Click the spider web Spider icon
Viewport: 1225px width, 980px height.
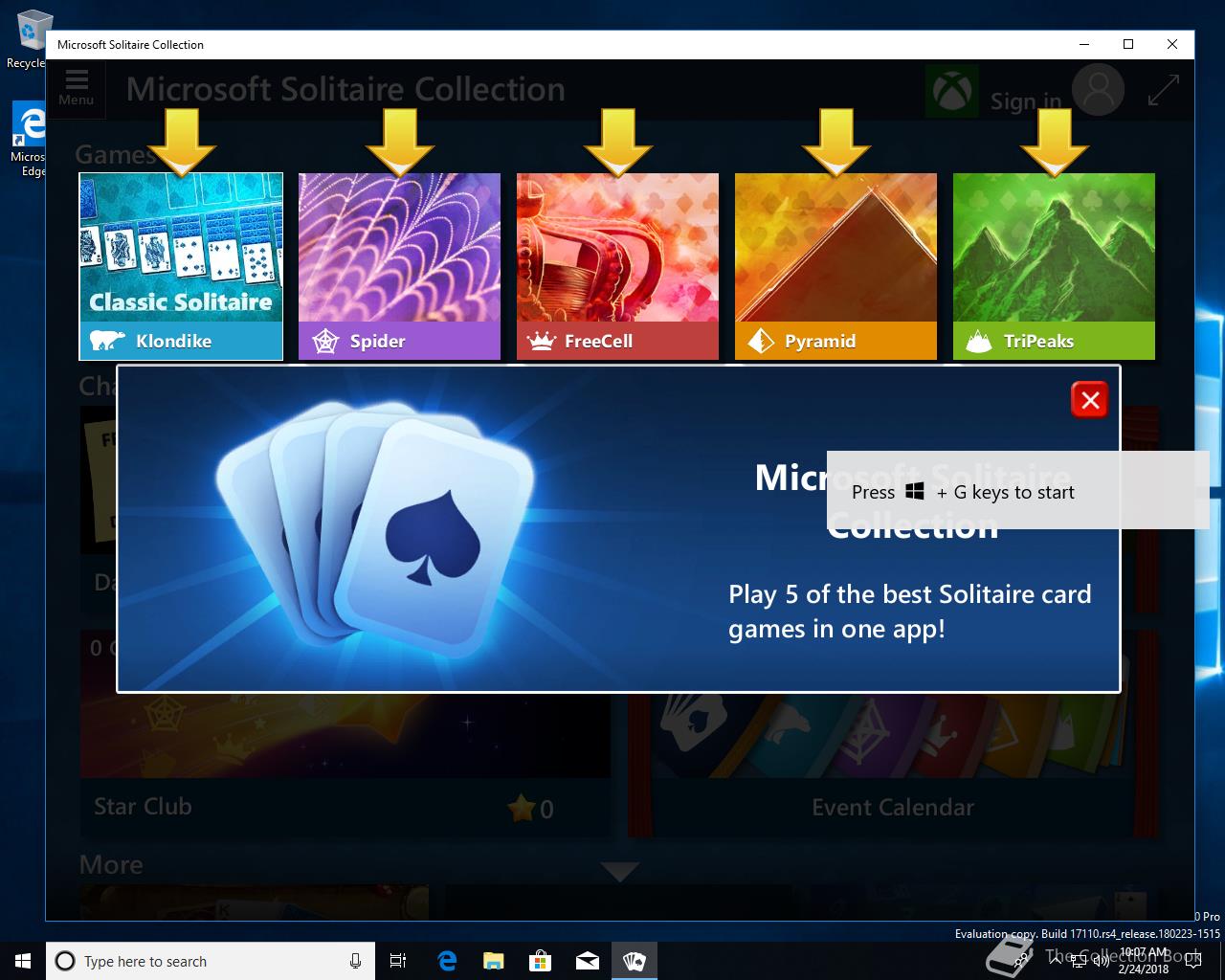[325, 341]
